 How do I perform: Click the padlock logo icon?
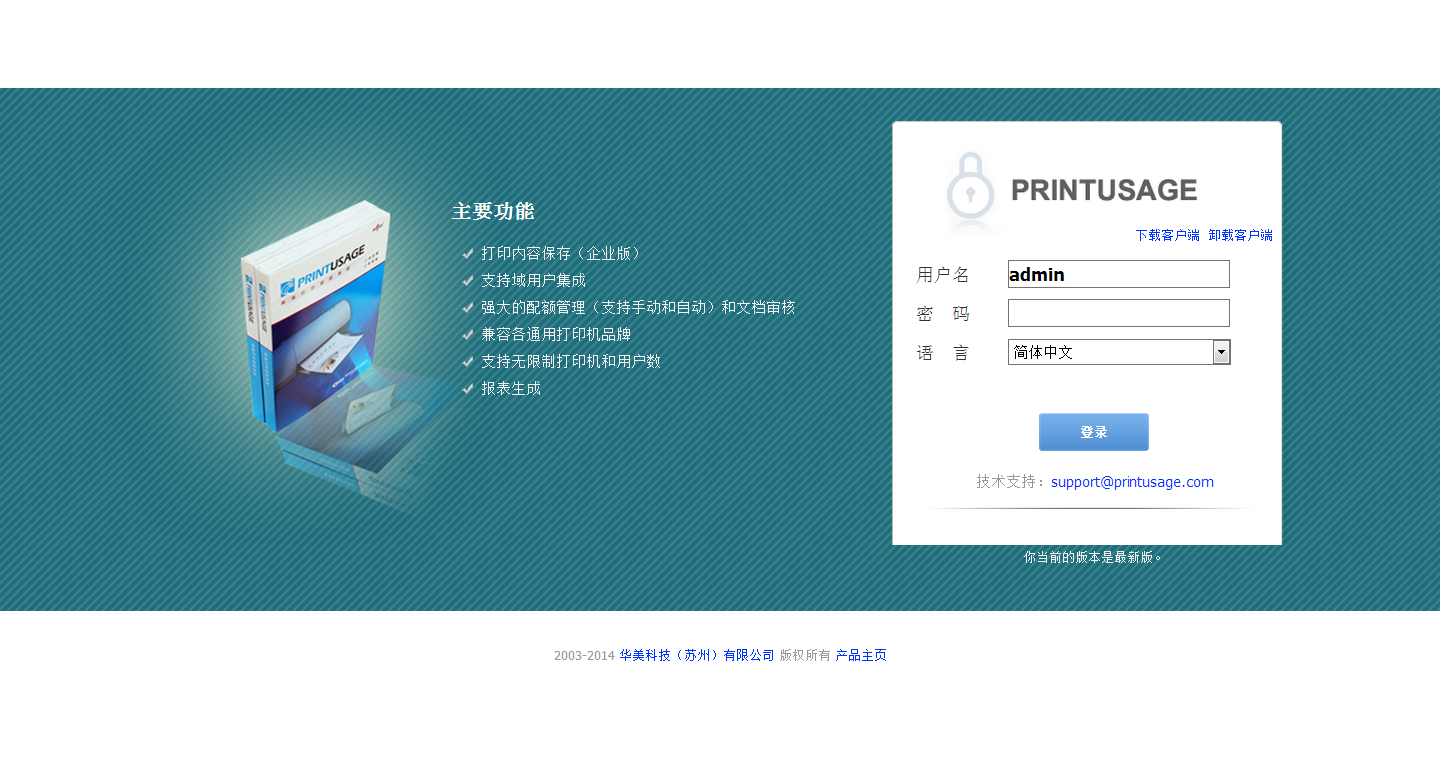click(x=970, y=189)
